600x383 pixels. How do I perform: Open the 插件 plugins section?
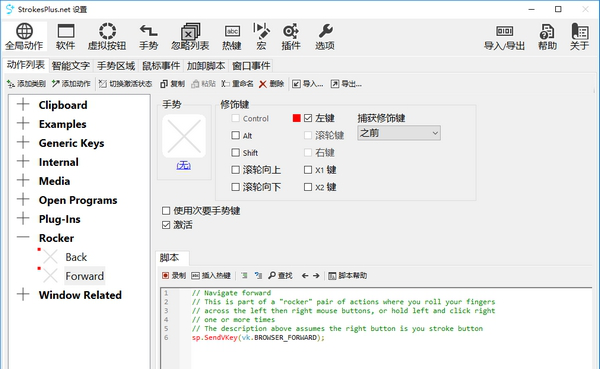click(291, 37)
